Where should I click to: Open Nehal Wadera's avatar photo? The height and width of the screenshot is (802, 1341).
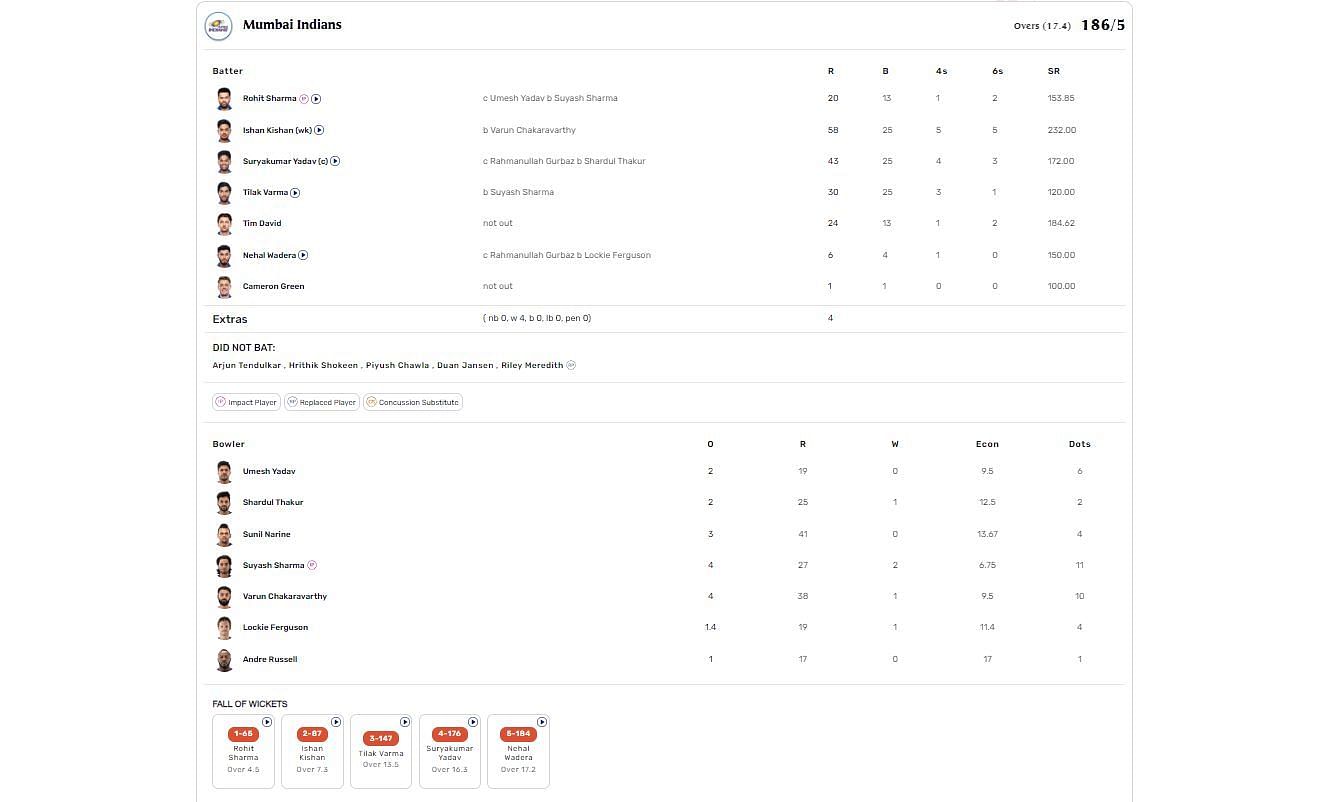[224, 255]
